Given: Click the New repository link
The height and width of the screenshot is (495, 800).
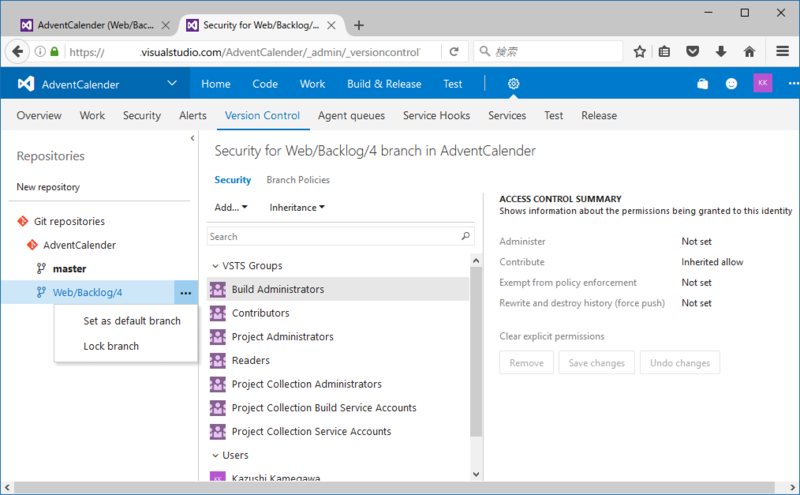Looking at the screenshot, I should (x=48, y=187).
